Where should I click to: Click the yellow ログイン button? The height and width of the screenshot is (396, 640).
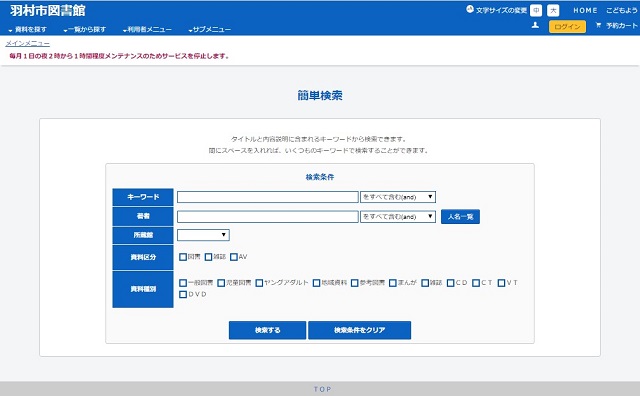pos(567,27)
